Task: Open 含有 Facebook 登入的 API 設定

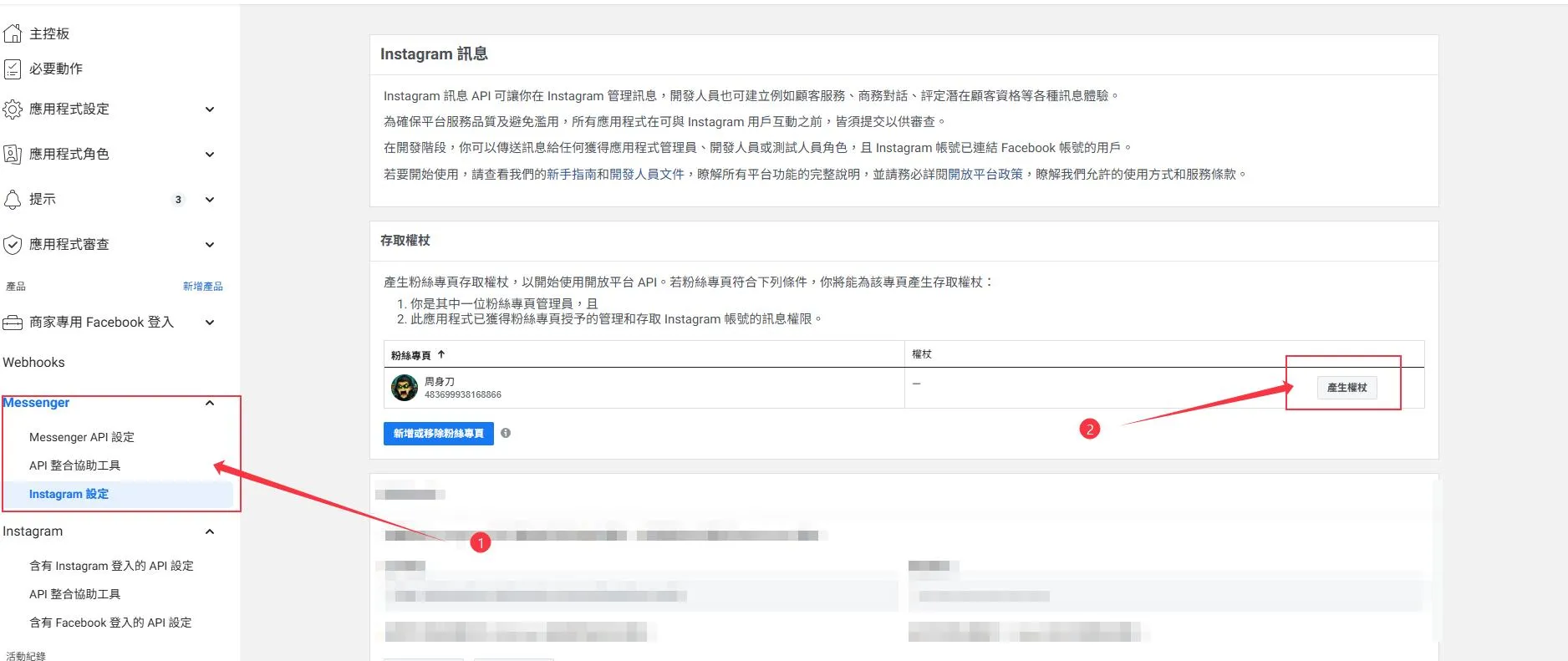Action: (x=111, y=623)
